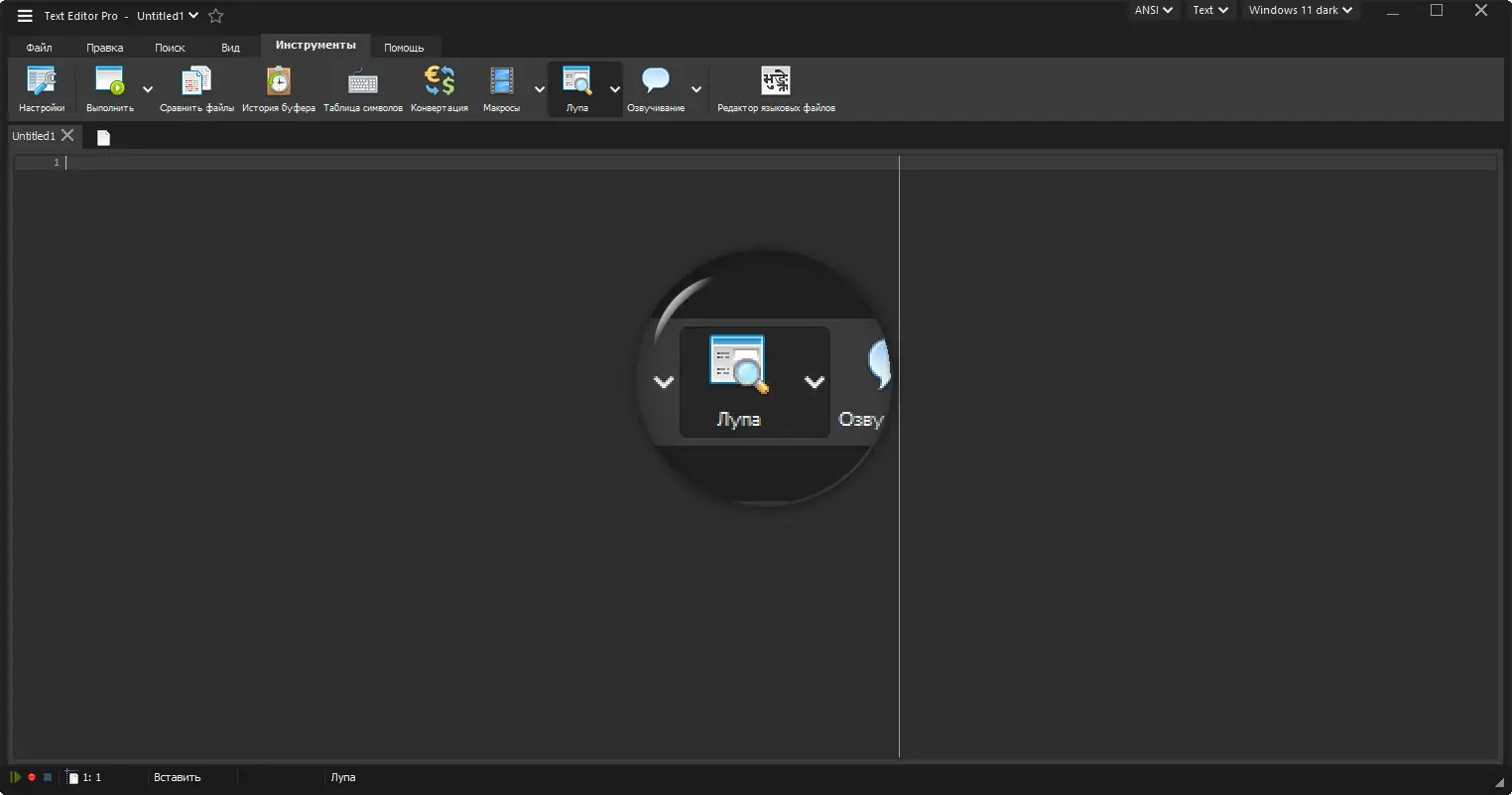Create a new document with page icon
Screen dimensions: 1512x795
(103, 137)
